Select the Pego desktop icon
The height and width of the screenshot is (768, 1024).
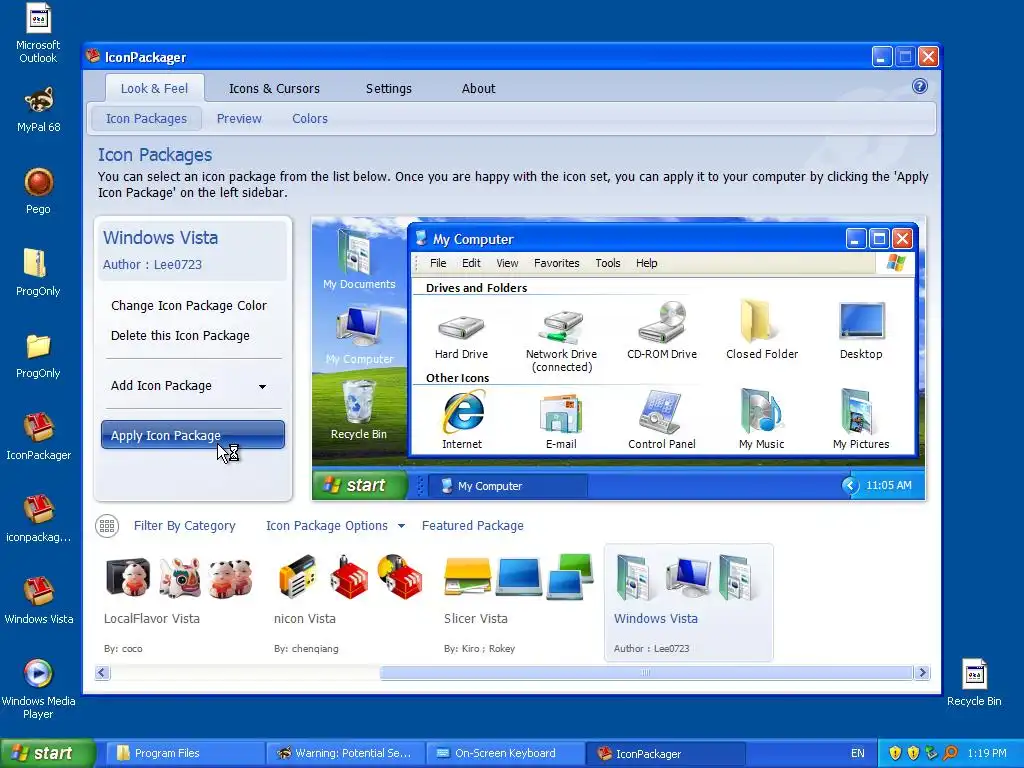click(38, 191)
